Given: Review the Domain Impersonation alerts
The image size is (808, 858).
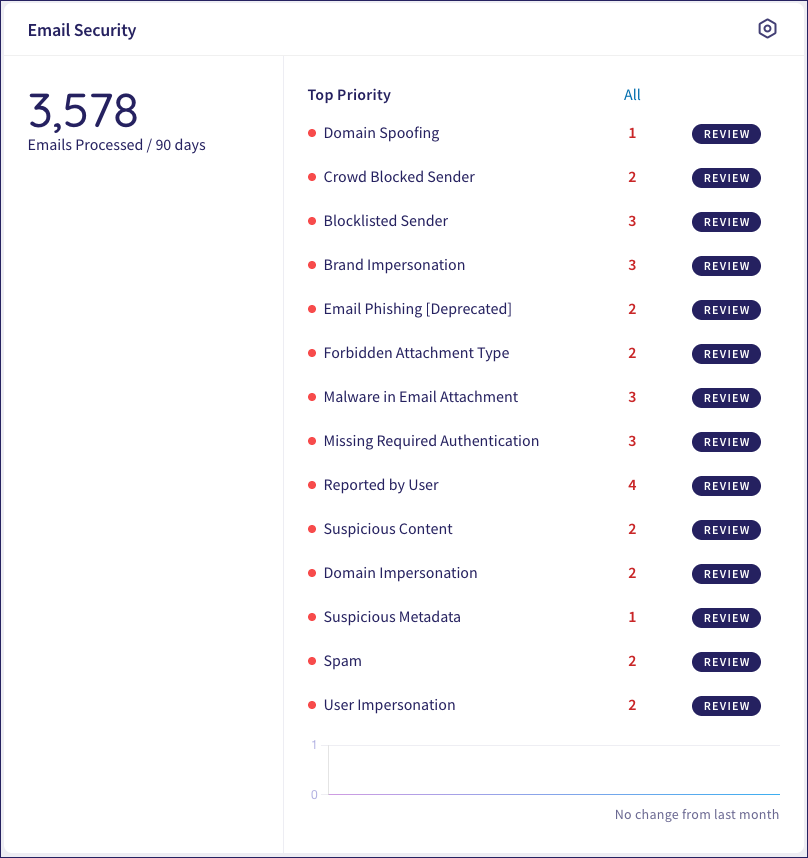Looking at the screenshot, I should pos(726,573).
